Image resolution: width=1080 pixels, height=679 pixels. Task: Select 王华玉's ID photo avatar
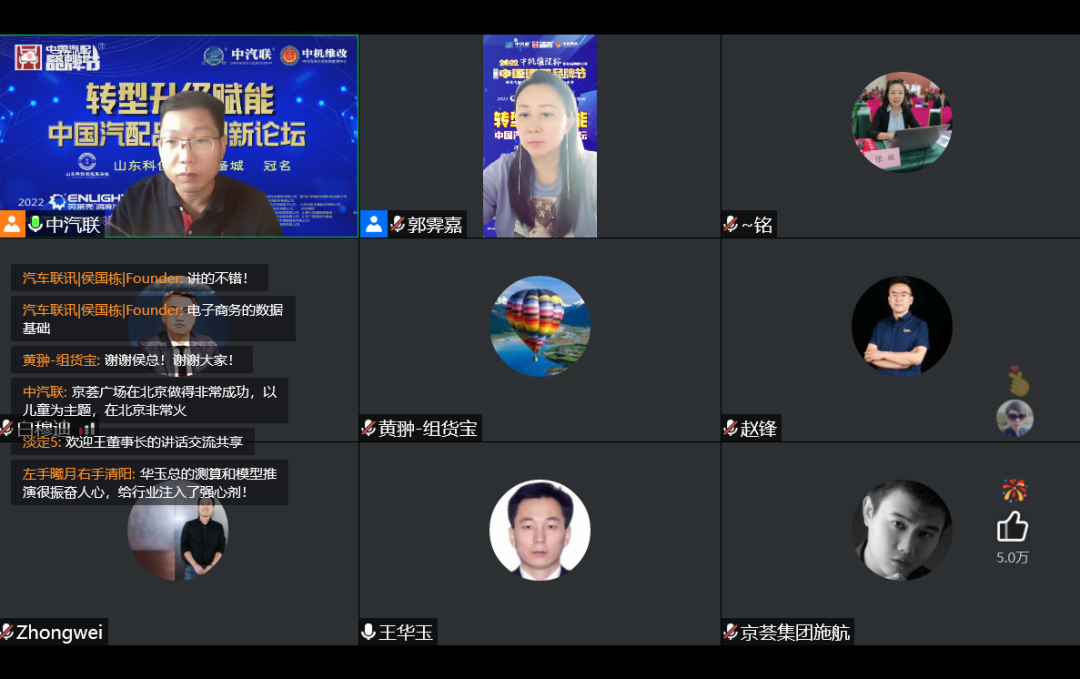pos(540,530)
